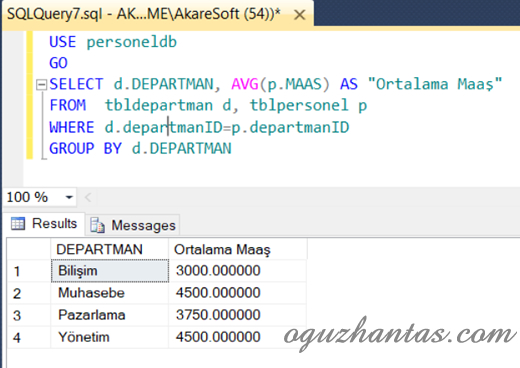Click the AVG function in the query
Screen dimensions: 520x368
click(245, 84)
